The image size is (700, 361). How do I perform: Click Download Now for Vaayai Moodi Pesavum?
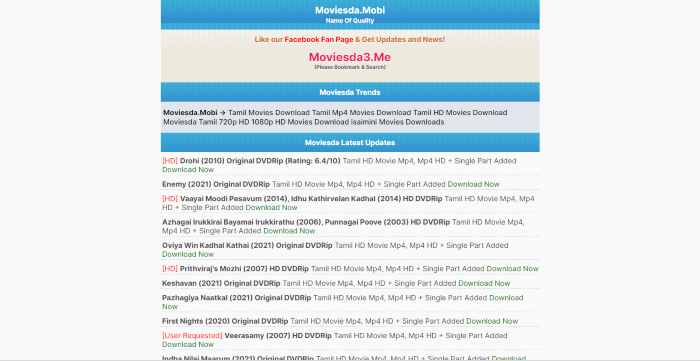(271, 207)
